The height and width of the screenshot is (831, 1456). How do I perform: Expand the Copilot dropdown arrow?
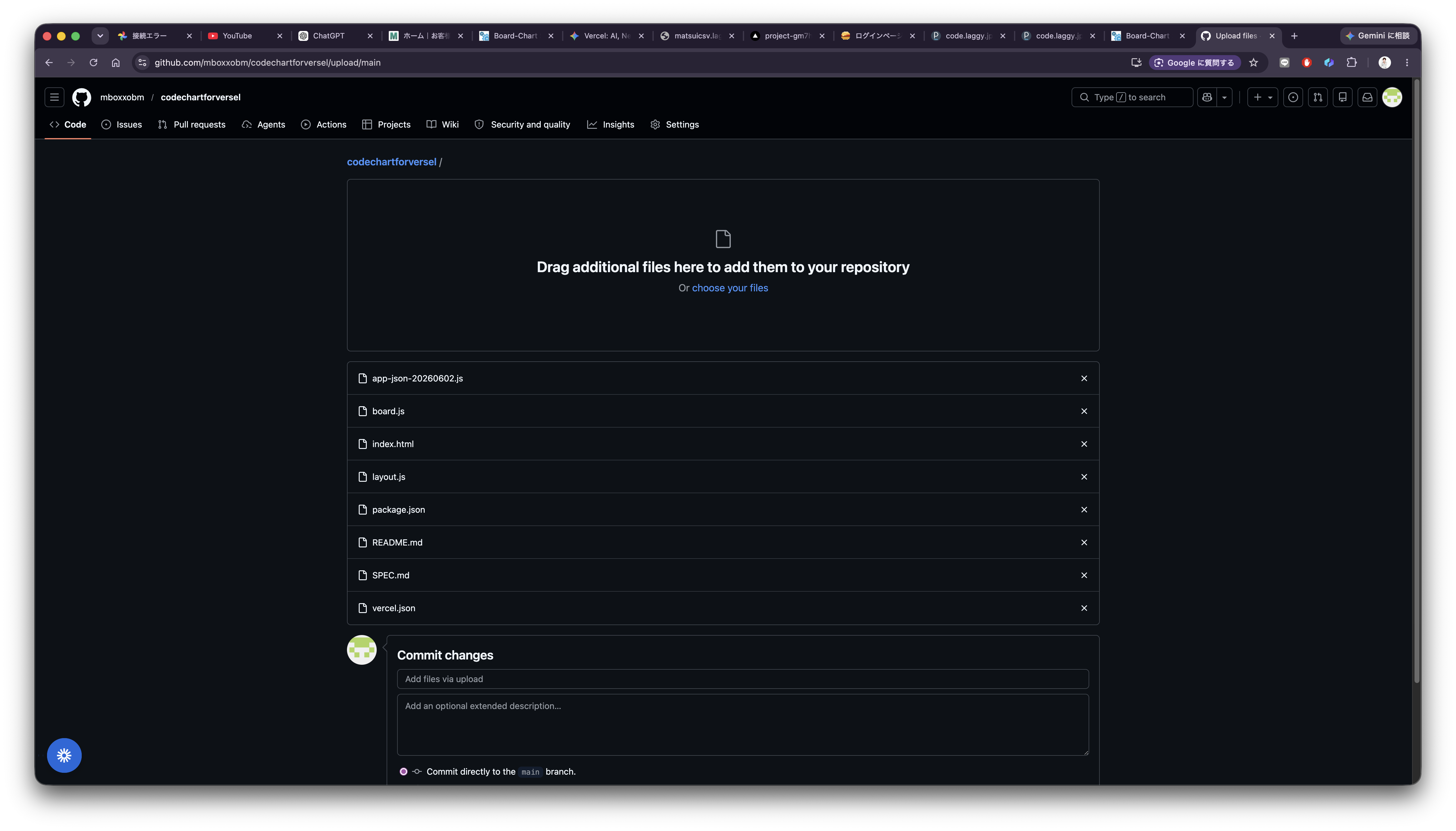[x=1224, y=97]
